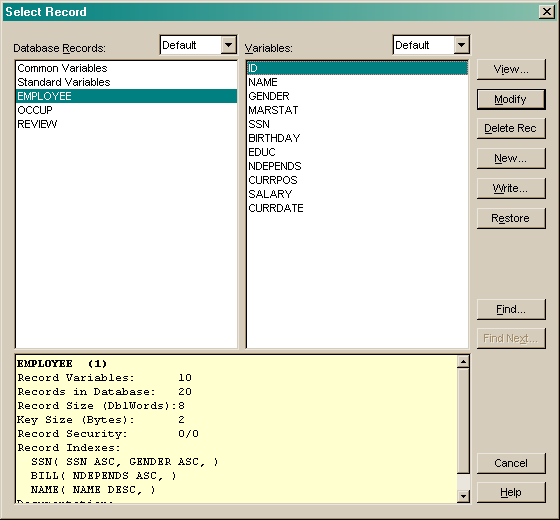This screenshot has width=560, height=520.
Task: Select the CURRDATE variable
Action: coord(357,208)
